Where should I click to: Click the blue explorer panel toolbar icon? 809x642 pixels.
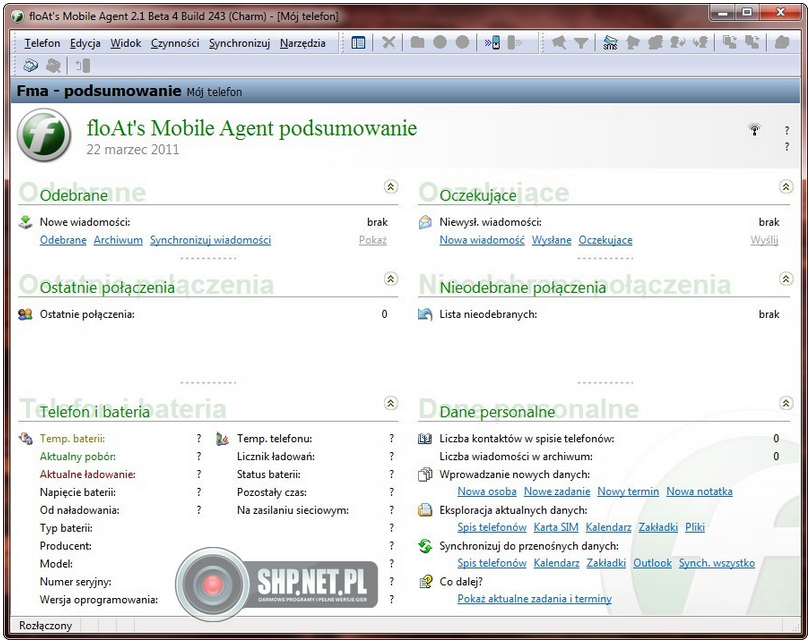358,43
